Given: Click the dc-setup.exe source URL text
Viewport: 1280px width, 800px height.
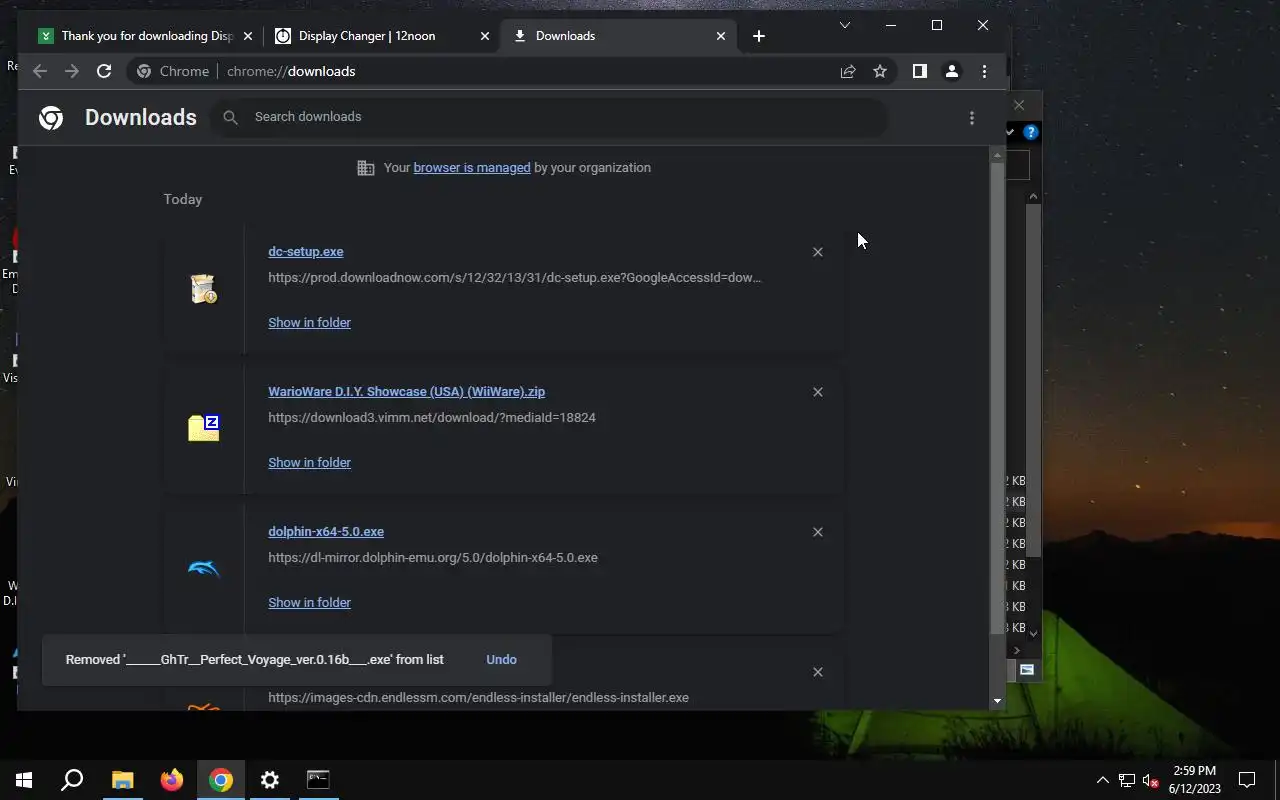Looking at the screenshot, I should (x=514, y=278).
